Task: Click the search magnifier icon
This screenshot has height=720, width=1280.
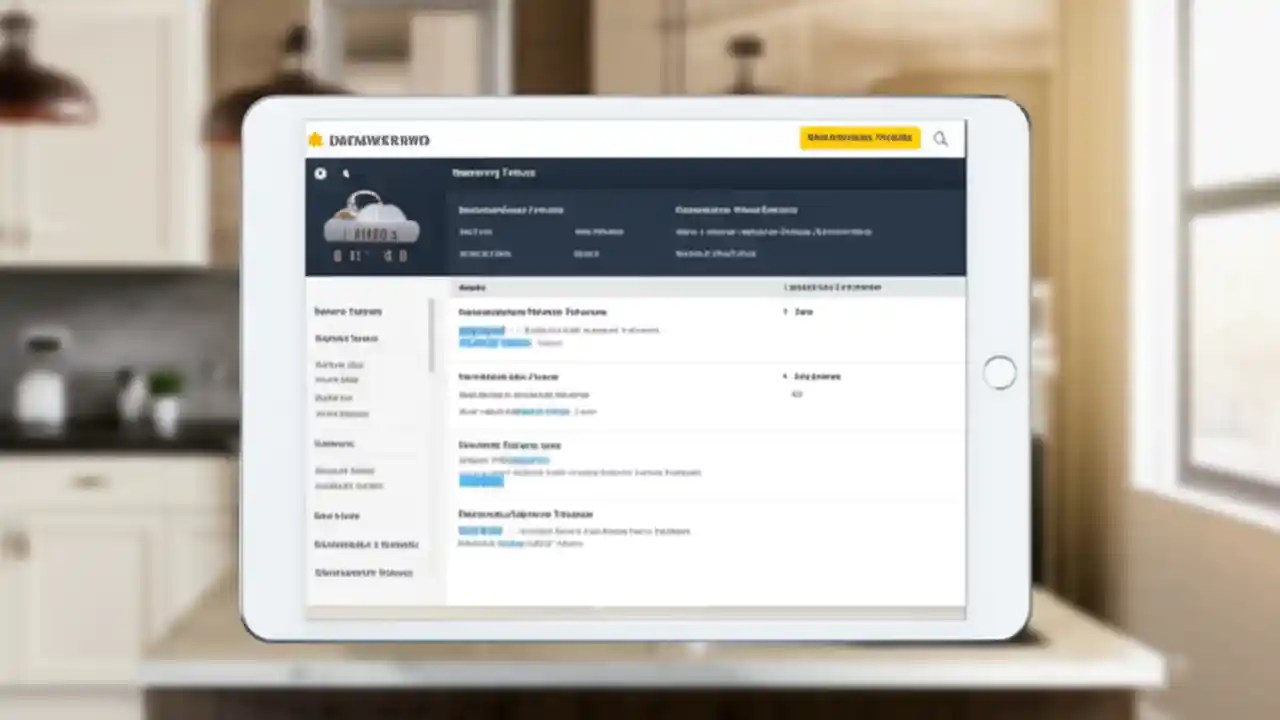Action: tap(940, 139)
